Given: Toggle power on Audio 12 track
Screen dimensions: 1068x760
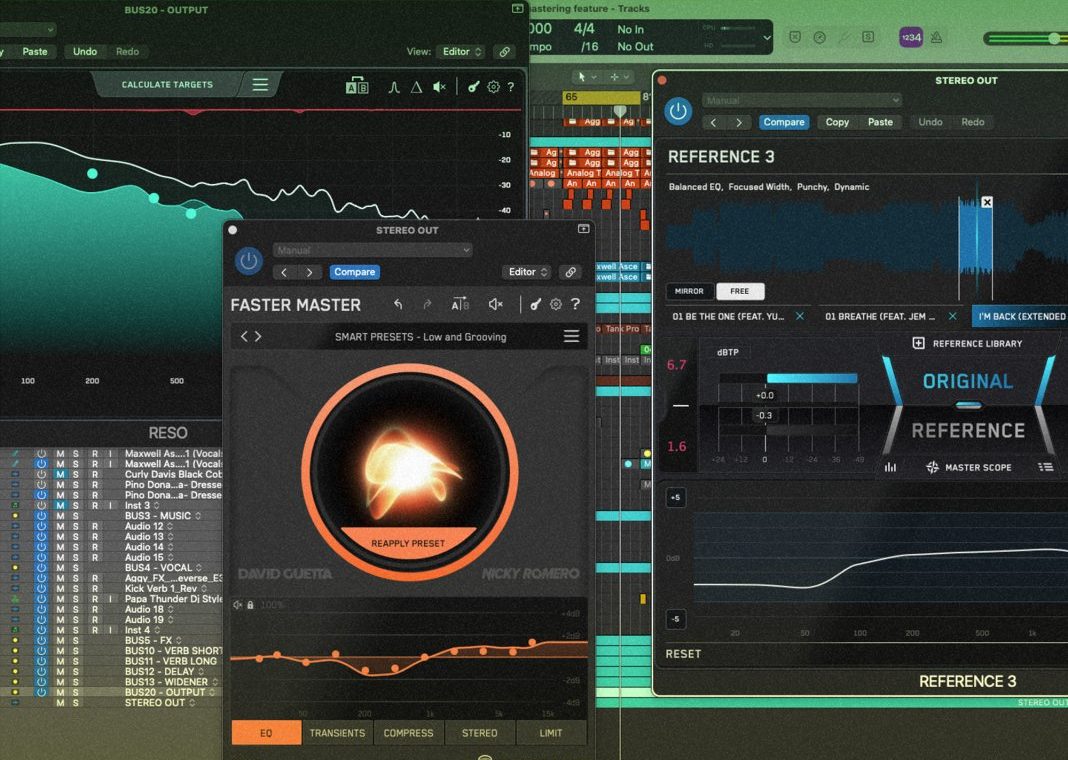Looking at the screenshot, I should click(x=42, y=526).
